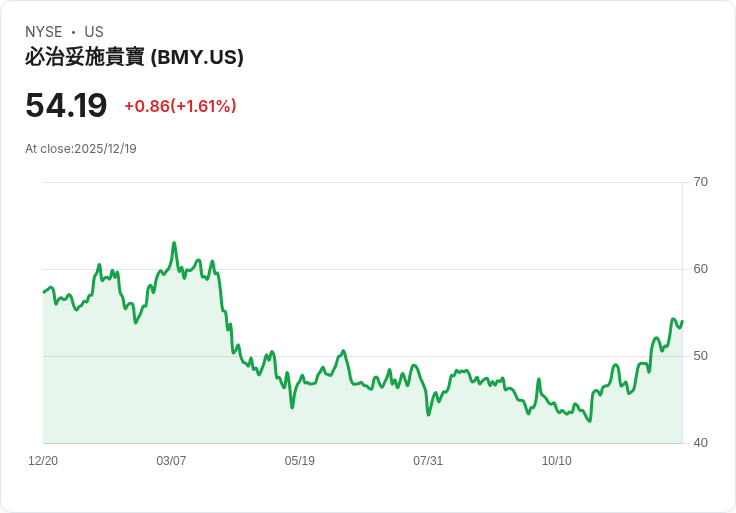Click the lowest dip after 10/10
736x513 pixels.
point(590,421)
